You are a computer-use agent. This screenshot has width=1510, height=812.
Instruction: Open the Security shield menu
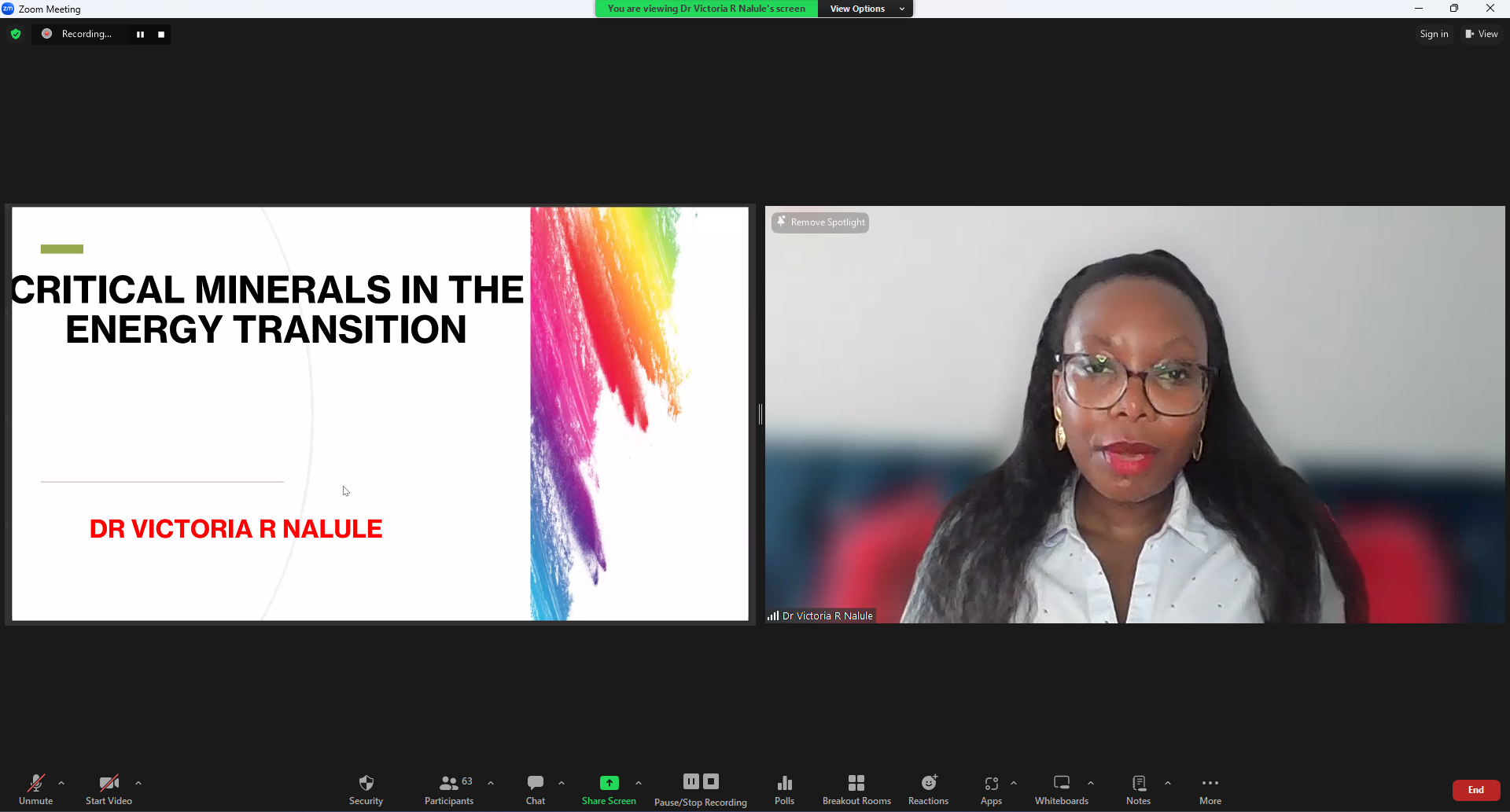click(x=366, y=789)
